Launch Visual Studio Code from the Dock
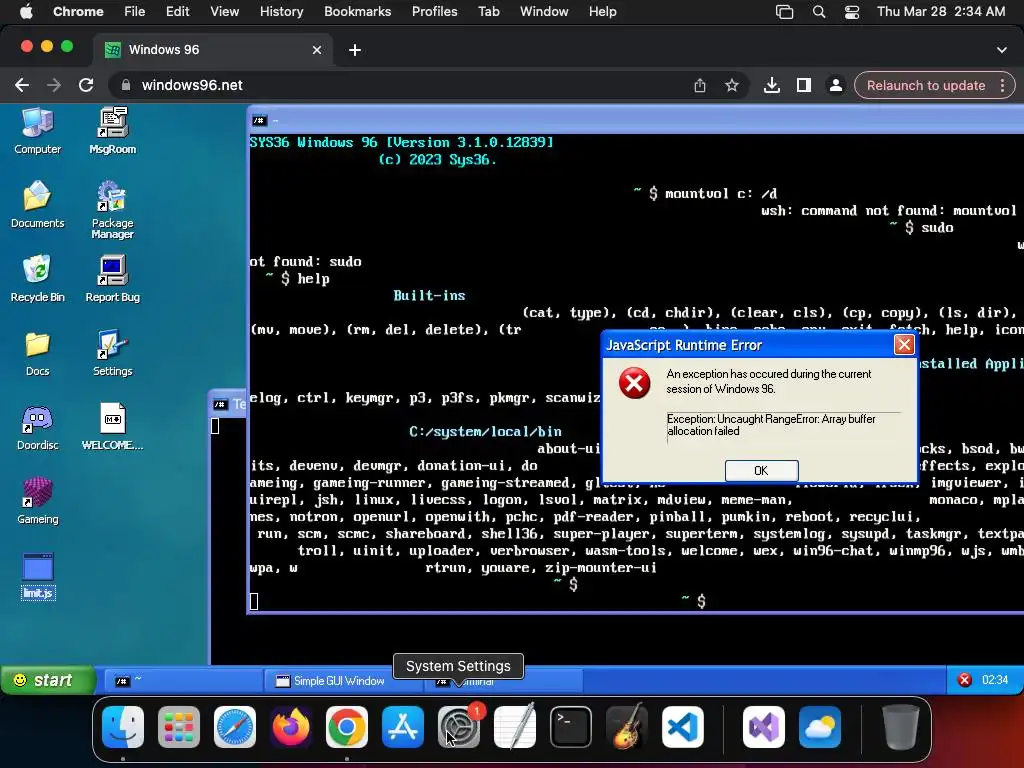The image size is (1024, 768). click(x=682, y=727)
